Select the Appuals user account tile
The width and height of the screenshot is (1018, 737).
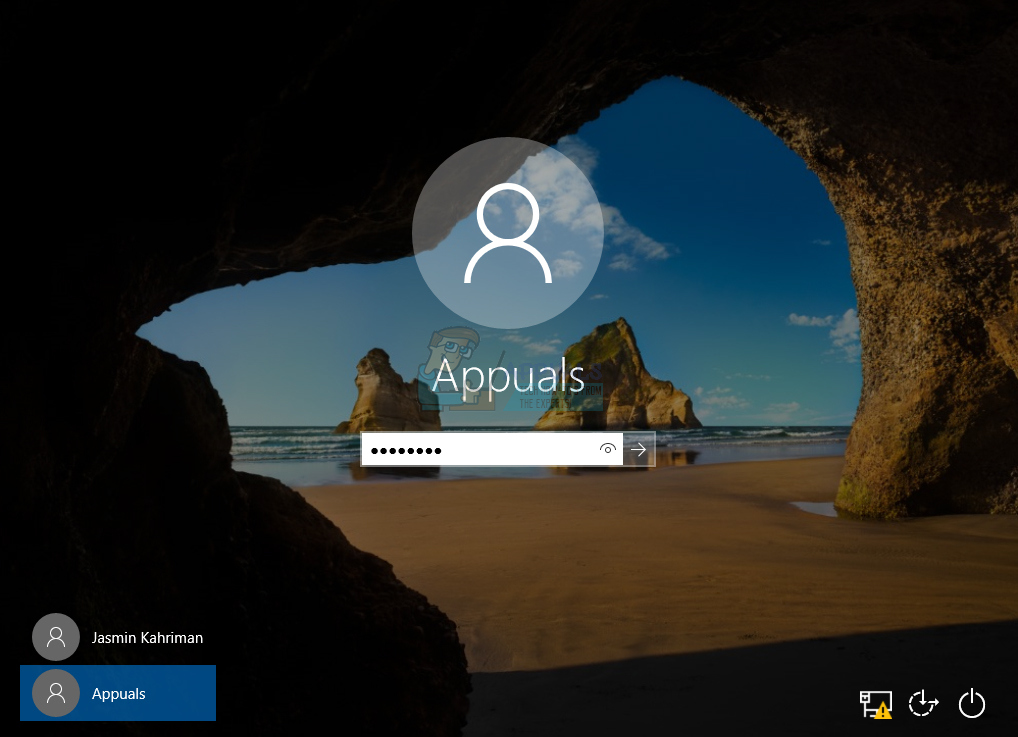click(118, 693)
